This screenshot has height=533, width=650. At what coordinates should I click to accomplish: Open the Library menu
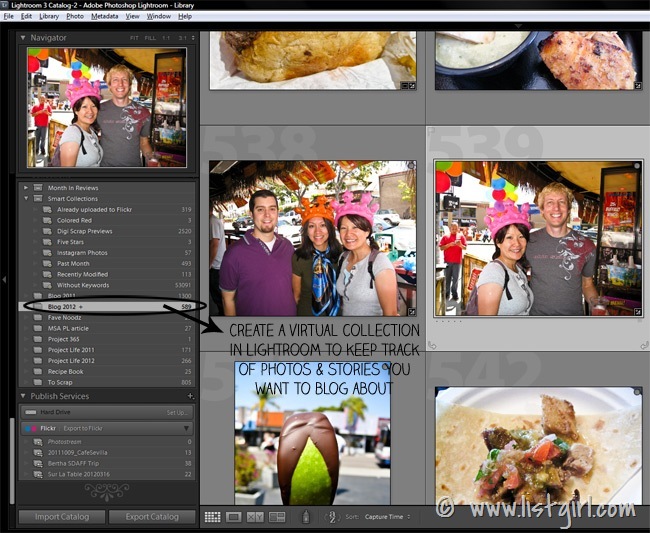[49, 17]
